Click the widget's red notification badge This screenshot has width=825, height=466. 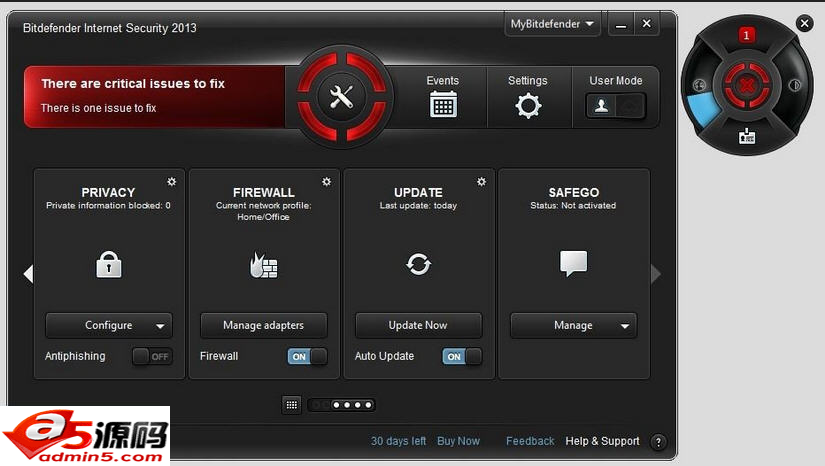pos(746,35)
